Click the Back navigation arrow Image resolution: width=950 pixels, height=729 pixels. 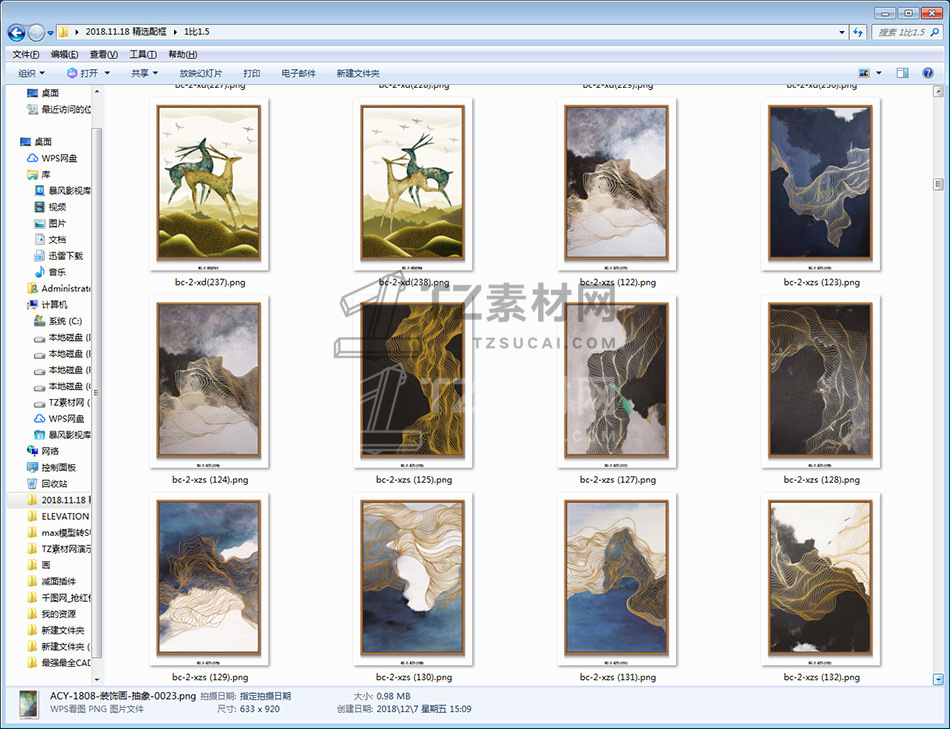click(x=17, y=32)
